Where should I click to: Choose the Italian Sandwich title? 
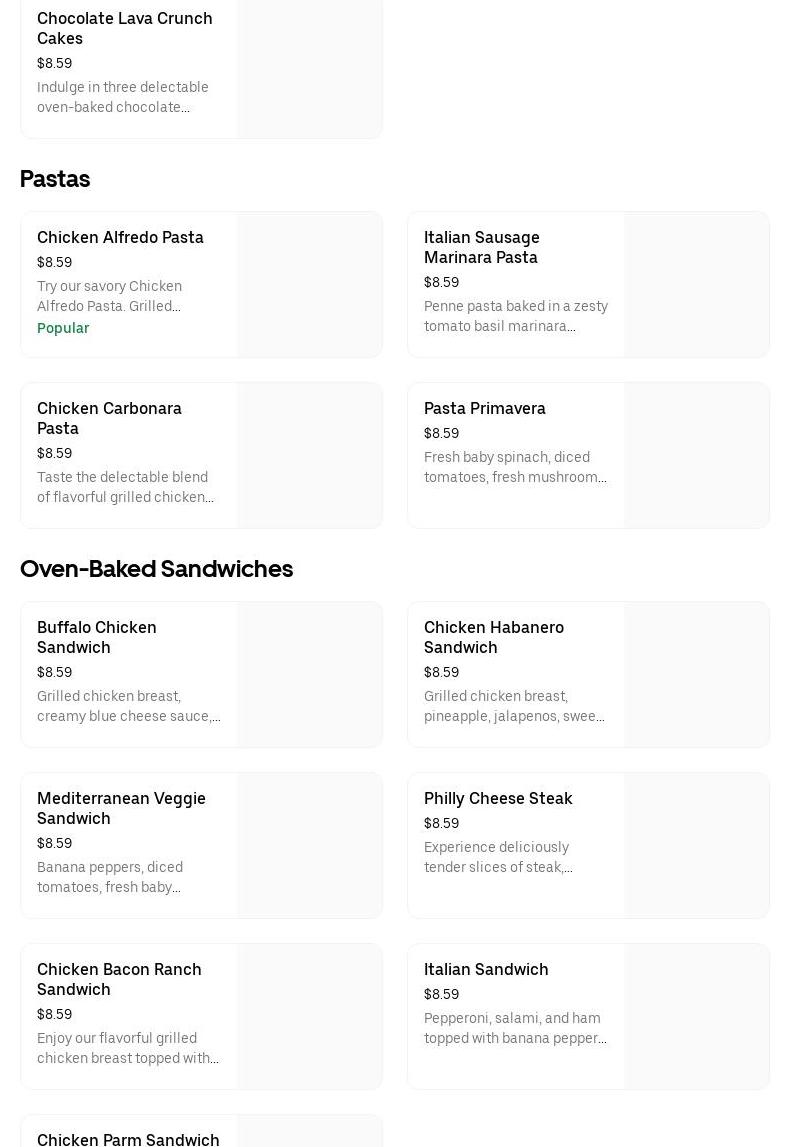486,969
